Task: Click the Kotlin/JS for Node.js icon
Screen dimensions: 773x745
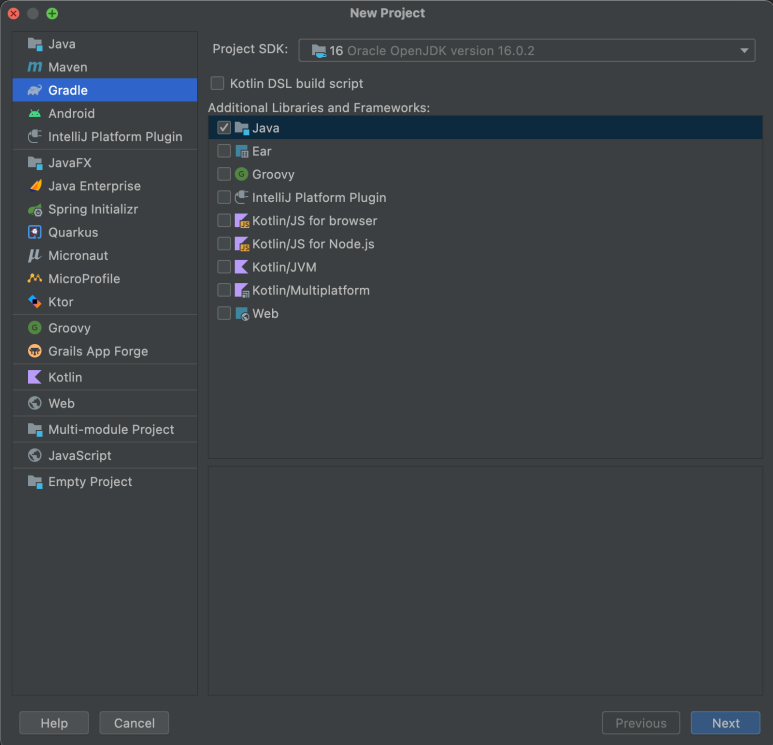Action: [x=242, y=244]
